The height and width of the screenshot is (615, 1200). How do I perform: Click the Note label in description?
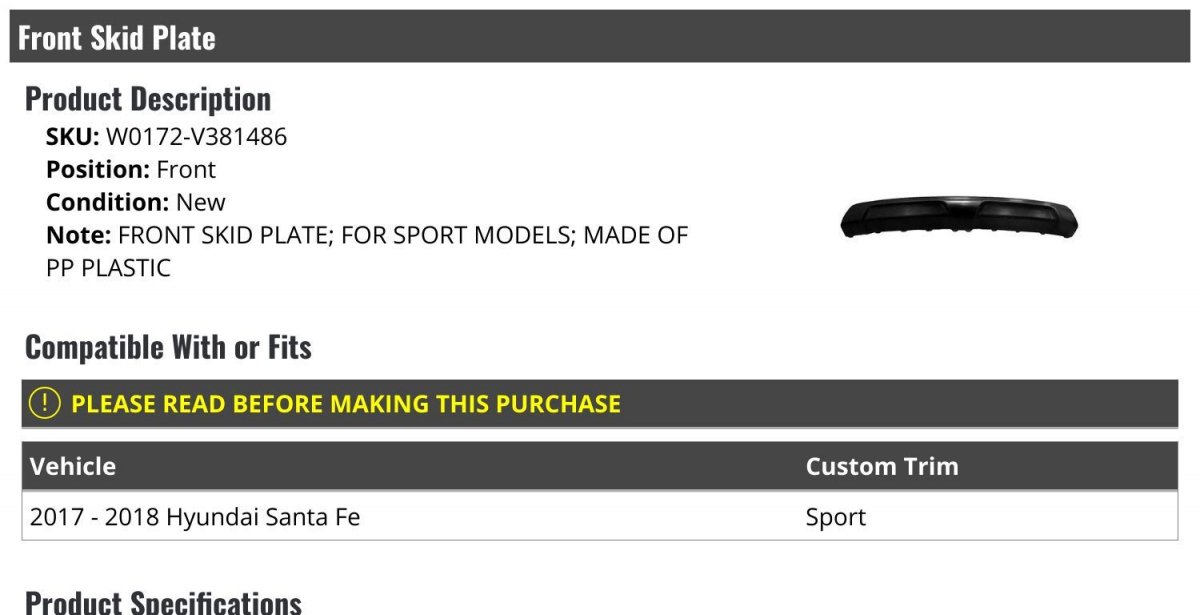78,235
